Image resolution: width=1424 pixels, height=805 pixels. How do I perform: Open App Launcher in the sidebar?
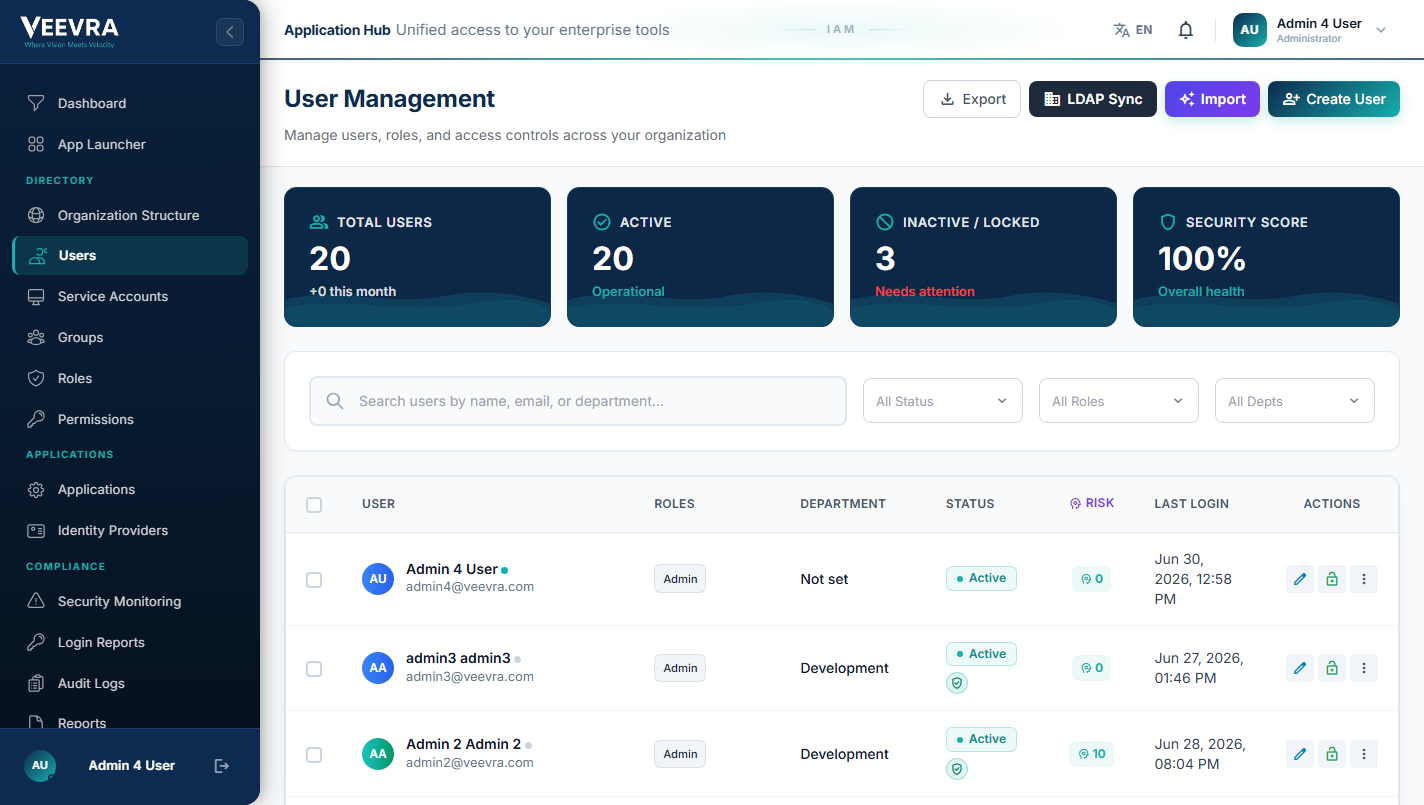pyautogui.click(x=130, y=144)
